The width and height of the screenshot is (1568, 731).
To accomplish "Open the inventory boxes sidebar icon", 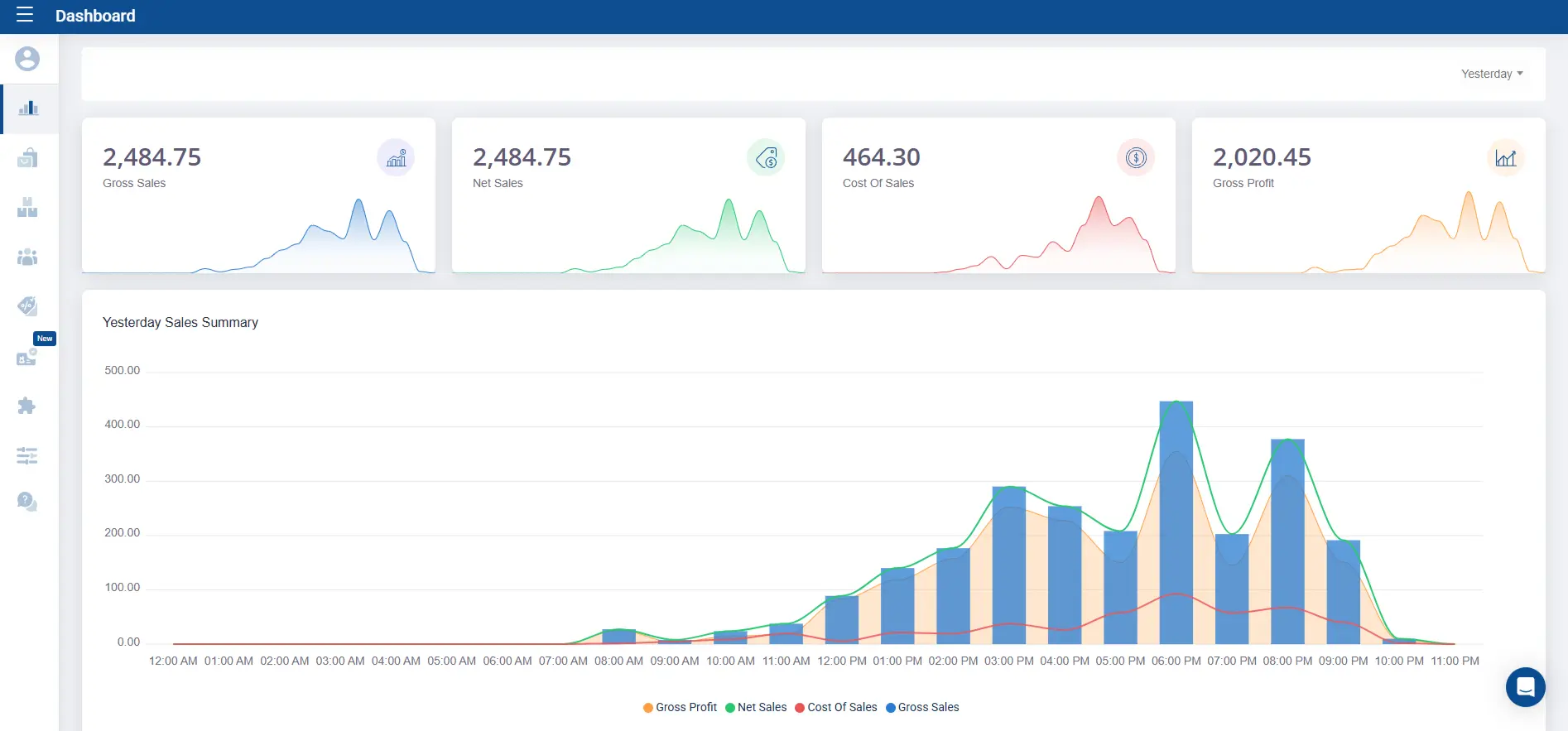I will [27, 208].
